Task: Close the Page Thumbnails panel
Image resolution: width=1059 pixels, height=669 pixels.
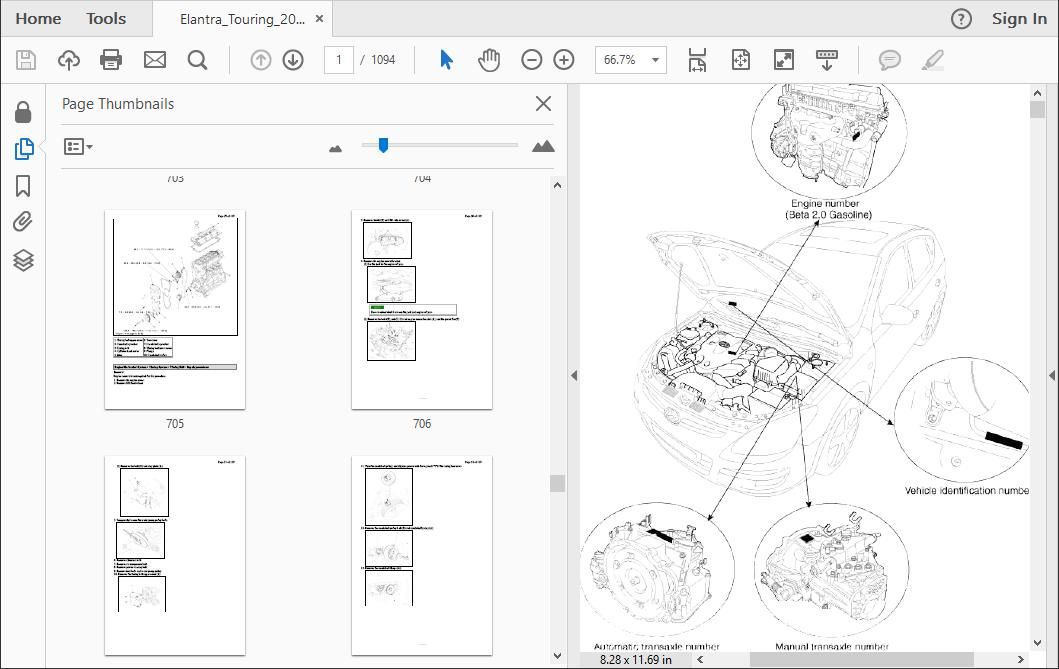Action: [x=543, y=103]
